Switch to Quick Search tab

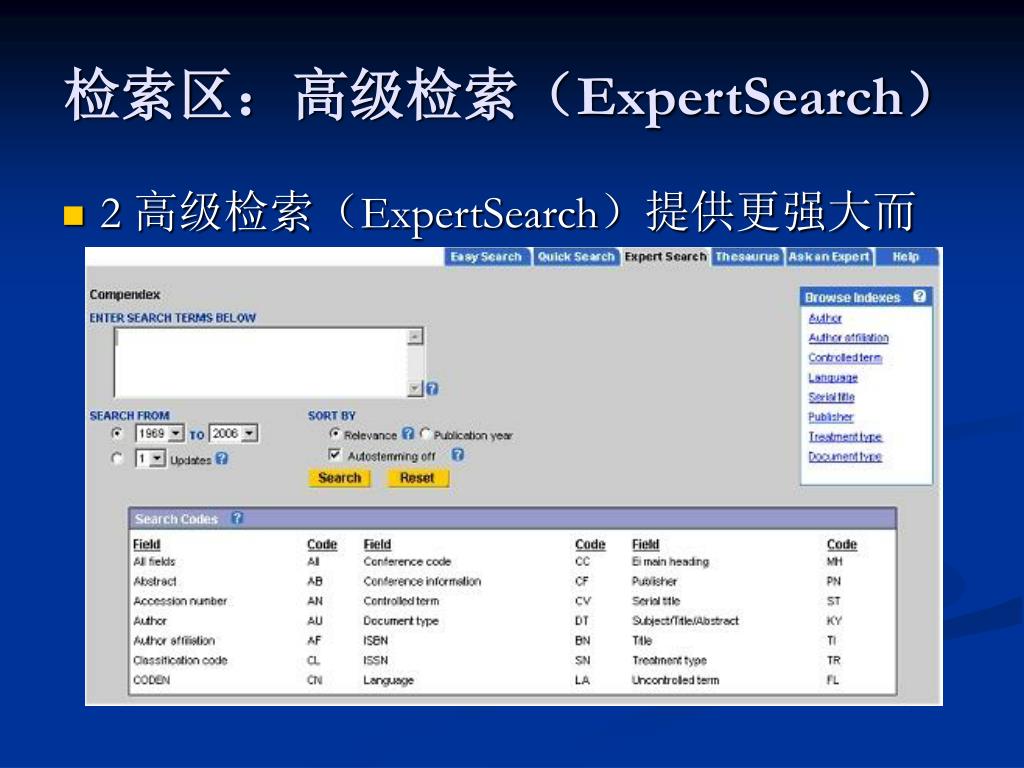(576, 257)
